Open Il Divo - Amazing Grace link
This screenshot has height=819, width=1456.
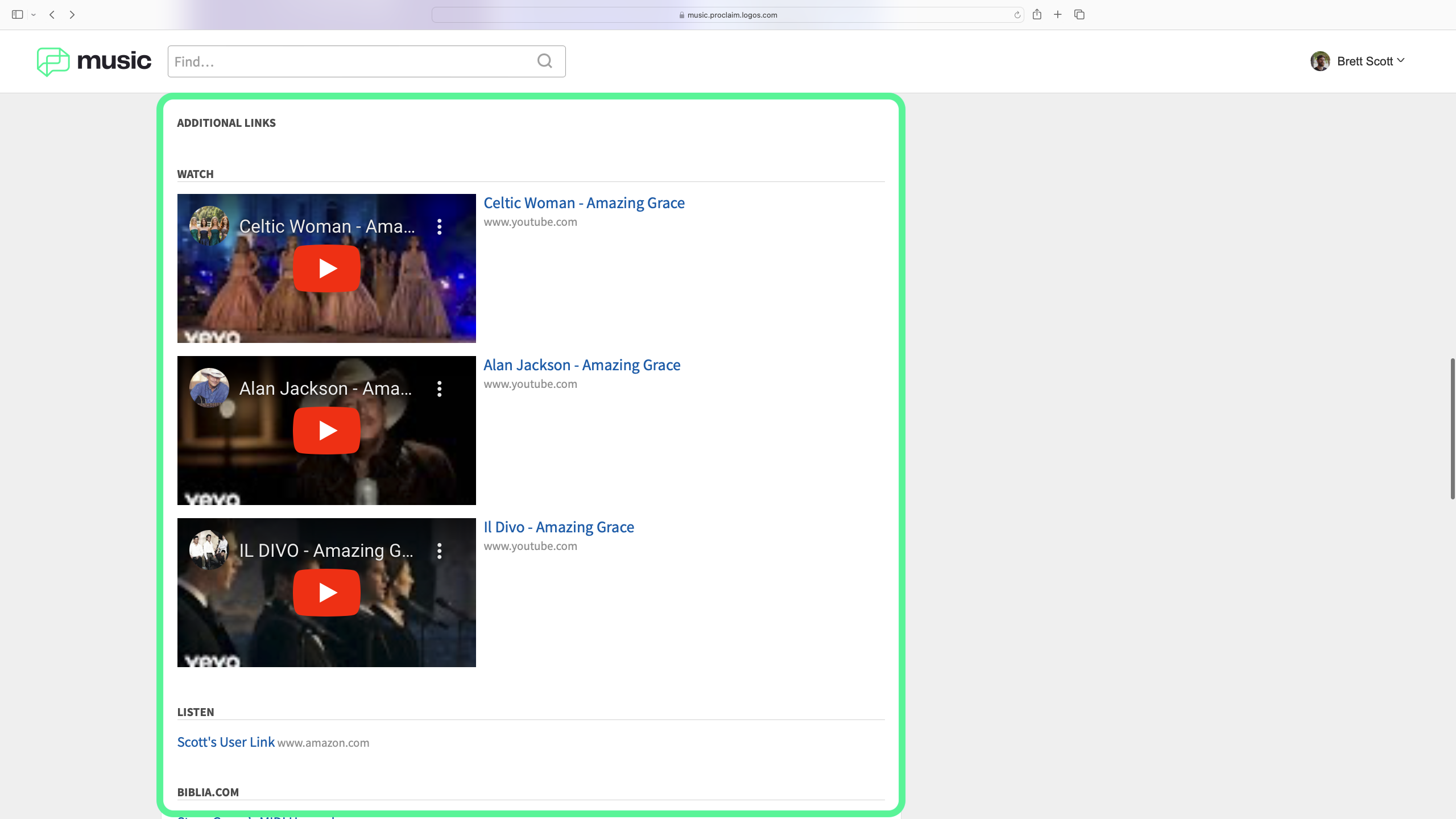(x=559, y=527)
